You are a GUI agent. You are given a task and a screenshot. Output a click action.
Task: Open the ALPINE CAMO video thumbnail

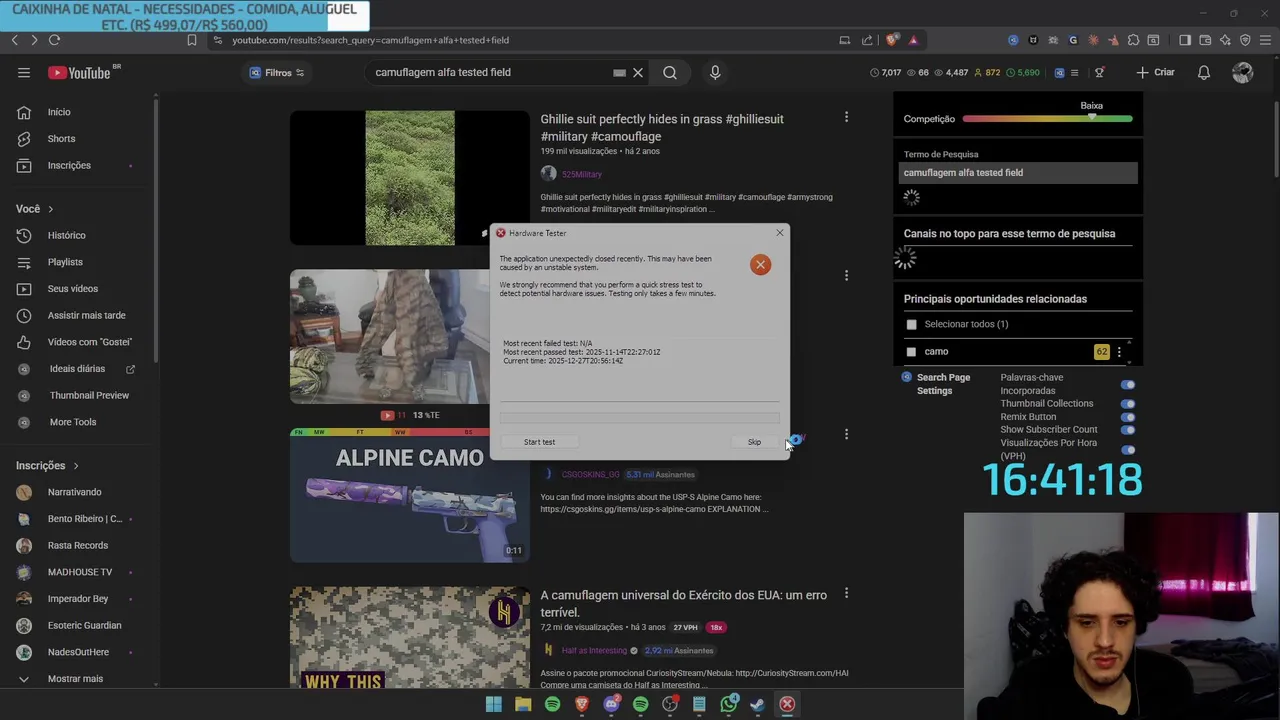coord(410,495)
